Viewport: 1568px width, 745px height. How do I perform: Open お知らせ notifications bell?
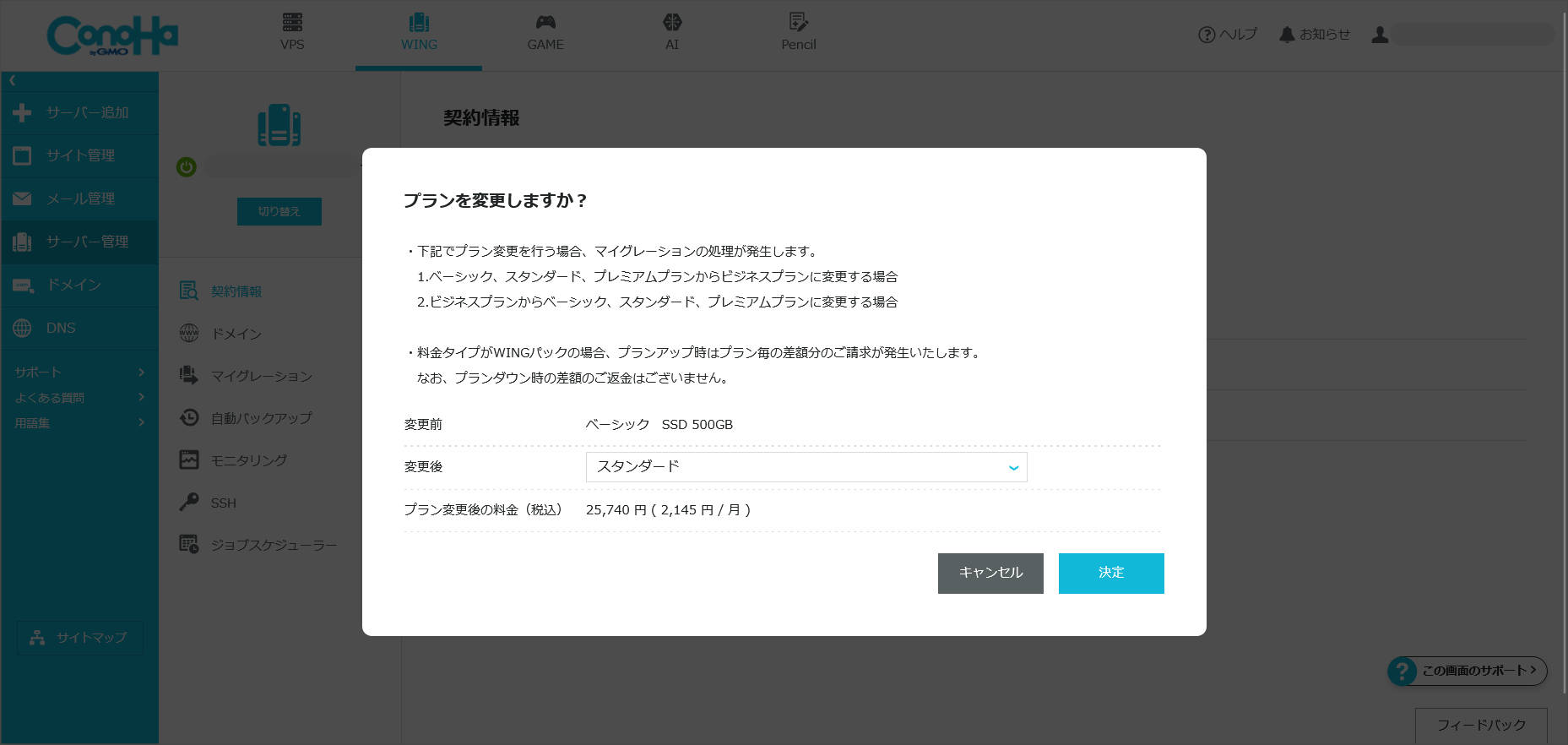point(1314,35)
